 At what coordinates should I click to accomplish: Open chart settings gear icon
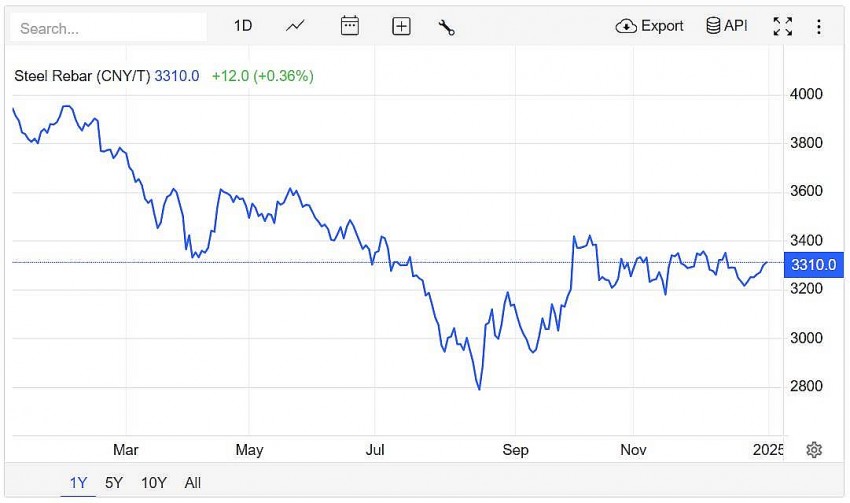814,450
